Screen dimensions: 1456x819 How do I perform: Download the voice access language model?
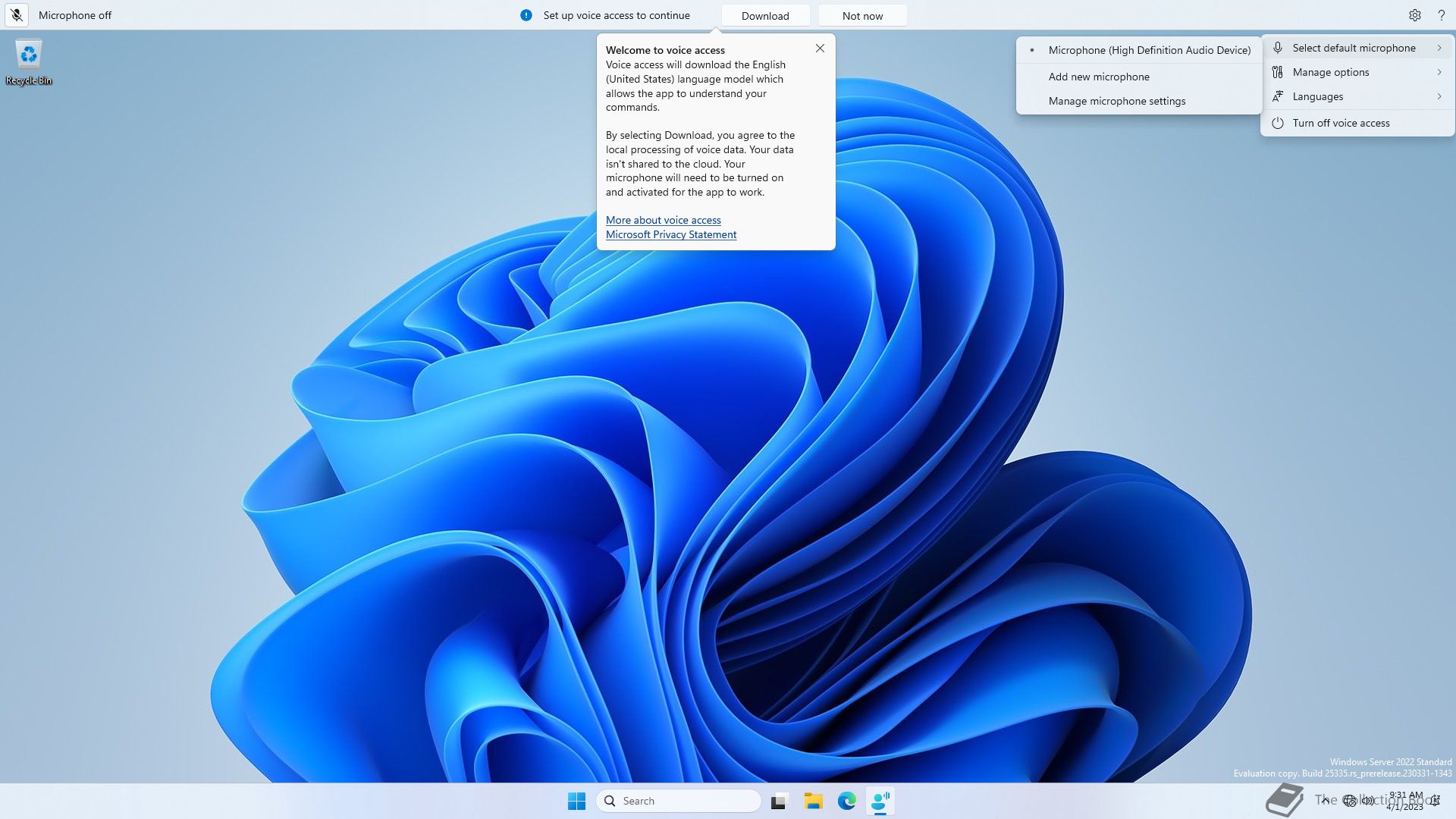pos(765,16)
